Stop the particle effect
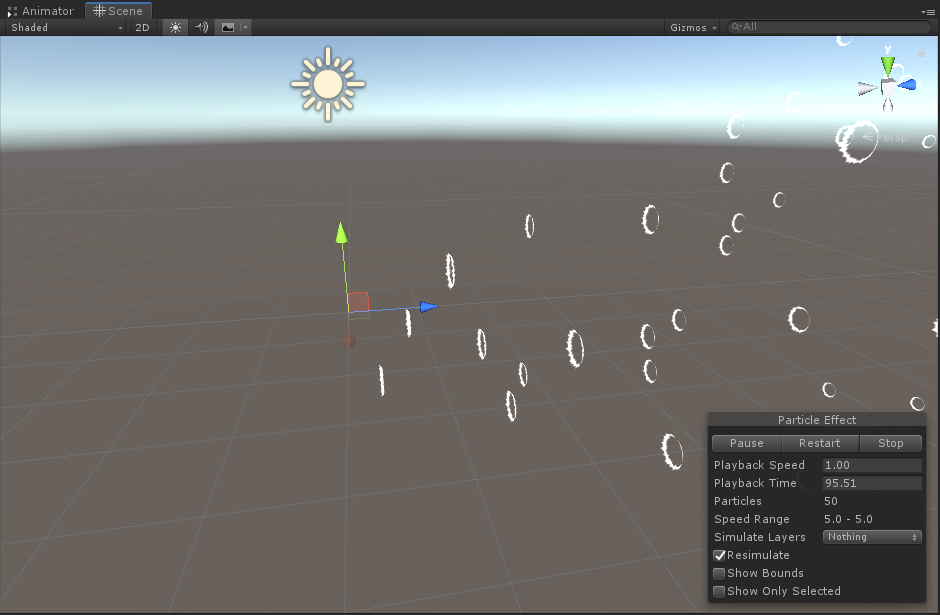This screenshot has width=940, height=615. click(890, 443)
